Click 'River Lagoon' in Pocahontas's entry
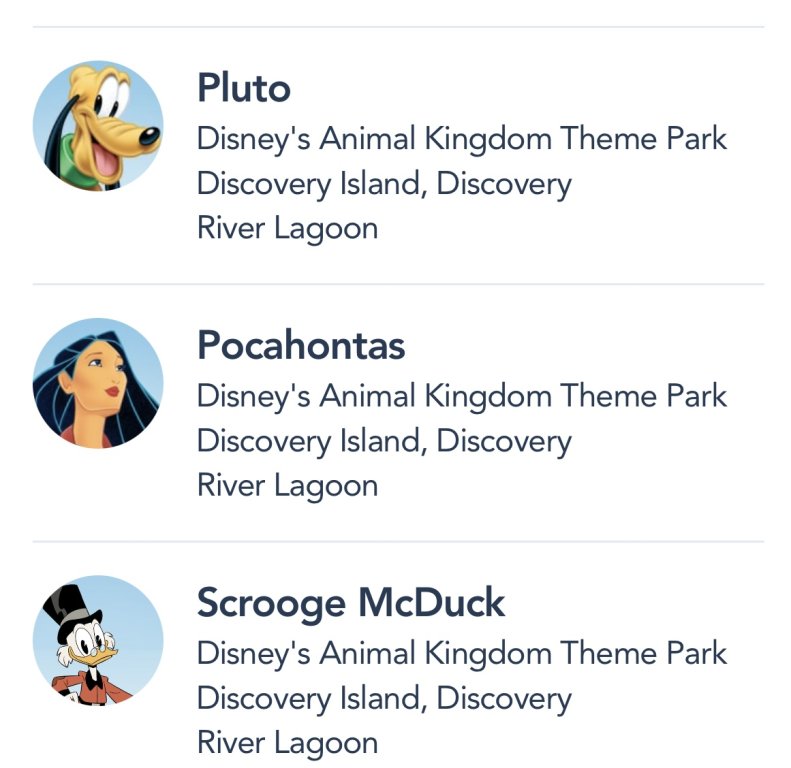The image size is (791, 768). [288, 486]
